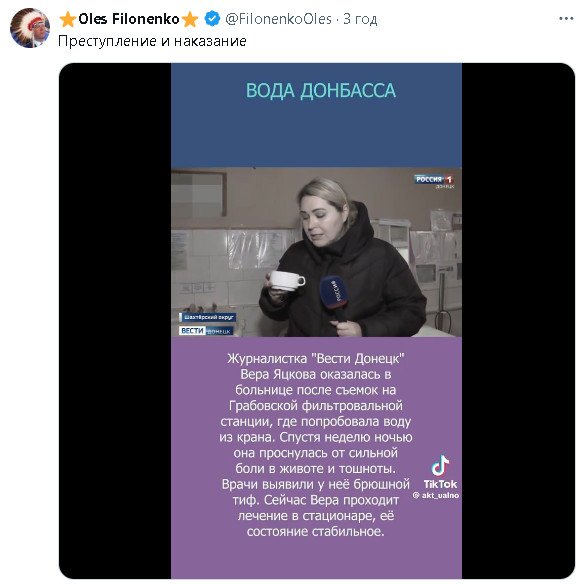
Task: Click the ВОДА ДОНБАССА video title
Action: pos(320,91)
